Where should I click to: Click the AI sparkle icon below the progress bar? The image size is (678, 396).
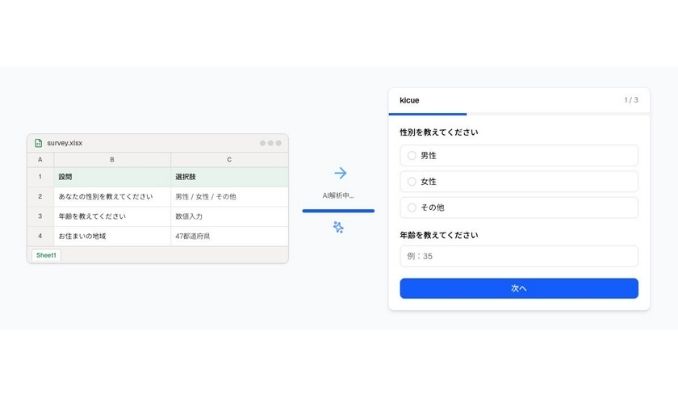[338, 227]
